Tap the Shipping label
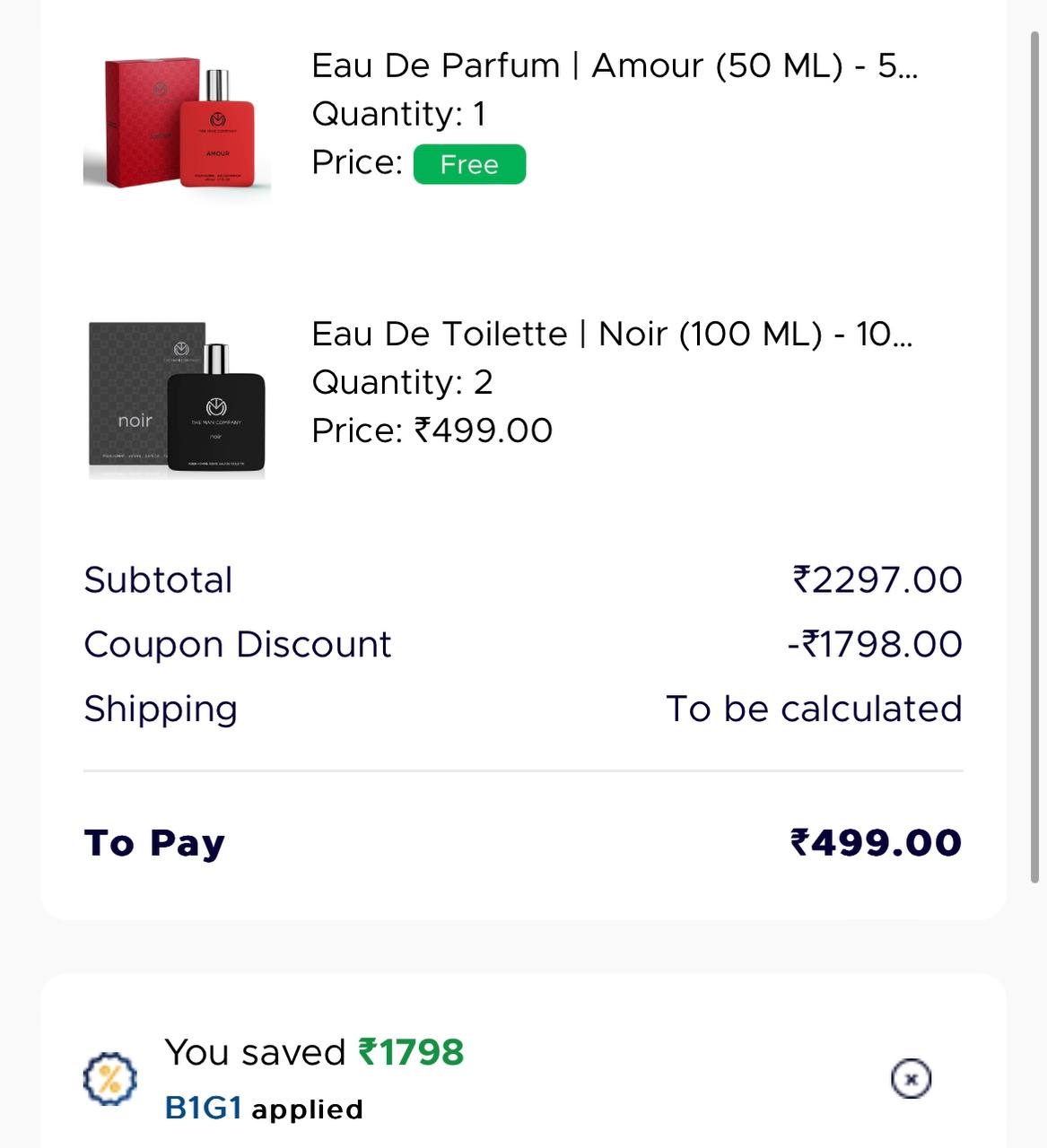 coord(161,709)
